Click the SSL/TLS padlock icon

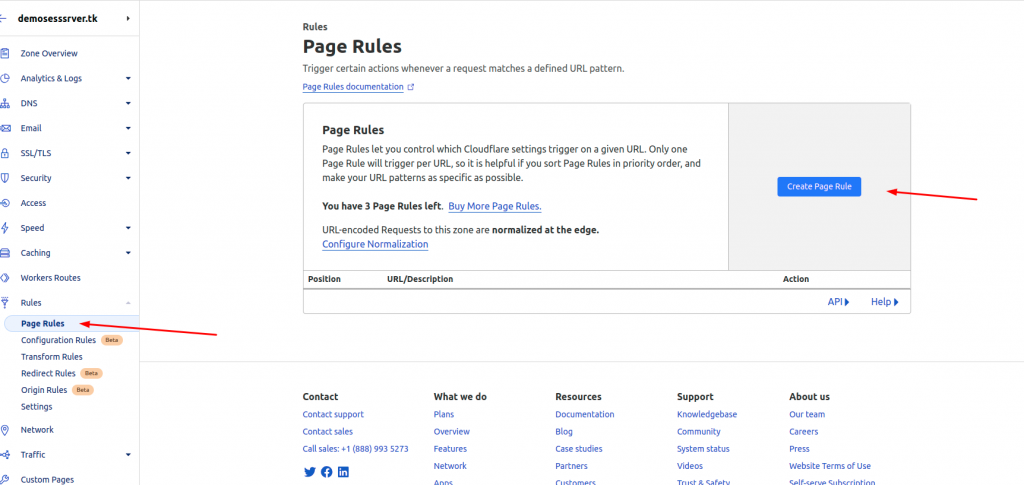[x=5, y=153]
